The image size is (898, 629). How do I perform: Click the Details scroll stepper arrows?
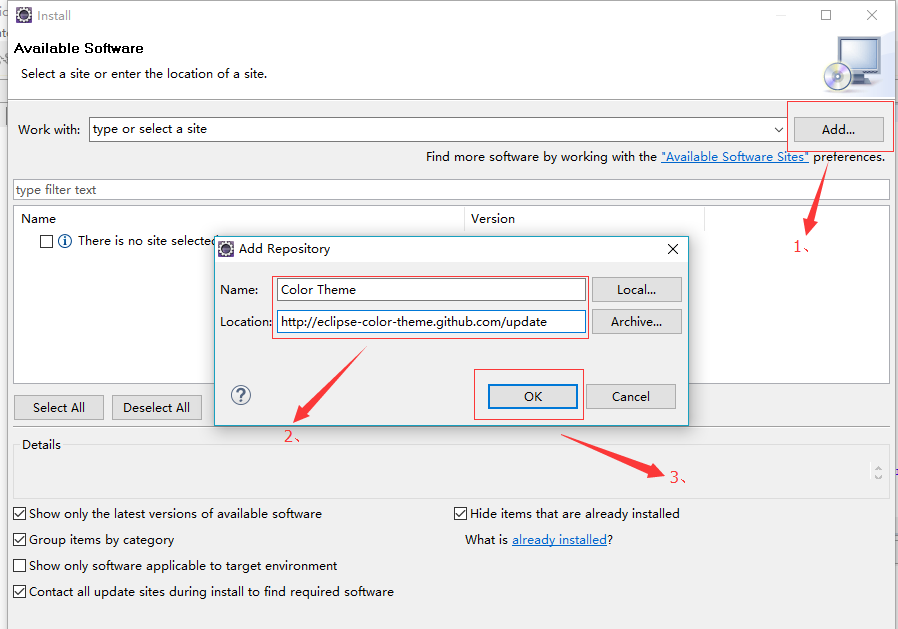[x=879, y=472]
